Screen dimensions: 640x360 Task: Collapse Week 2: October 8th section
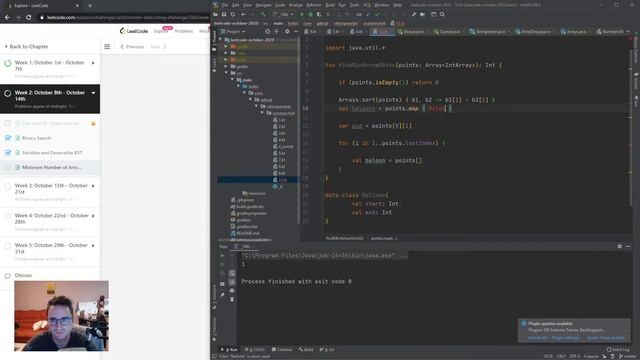tap(93, 93)
